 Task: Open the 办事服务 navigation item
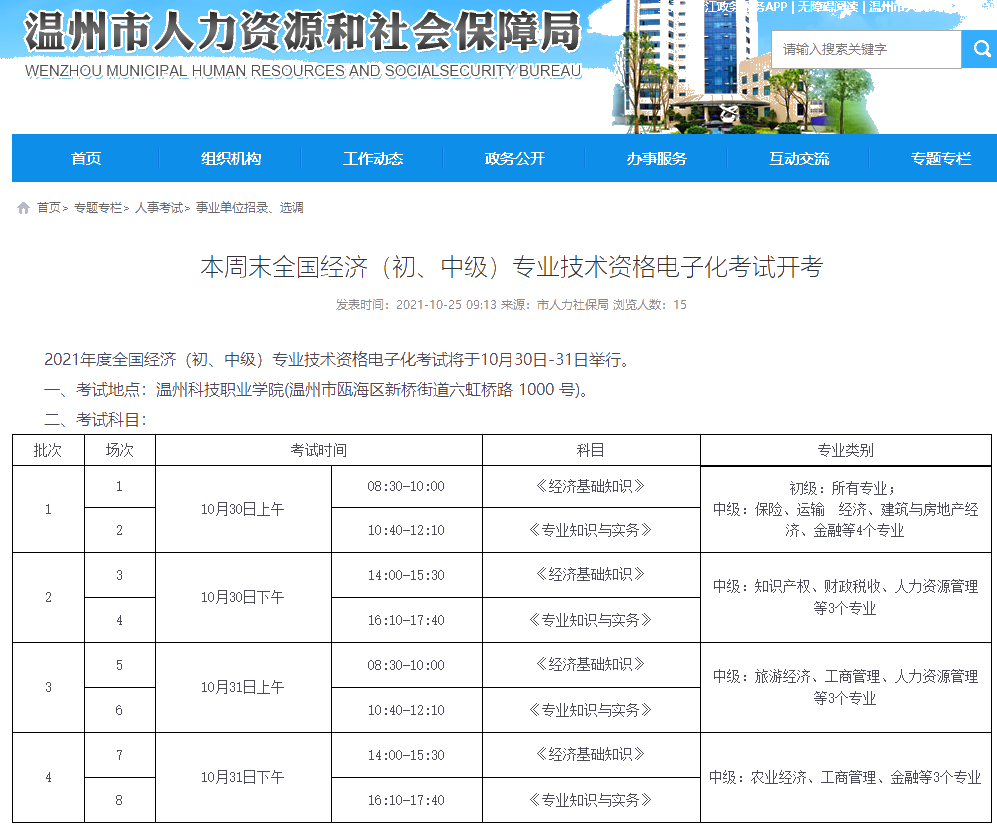click(656, 159)
